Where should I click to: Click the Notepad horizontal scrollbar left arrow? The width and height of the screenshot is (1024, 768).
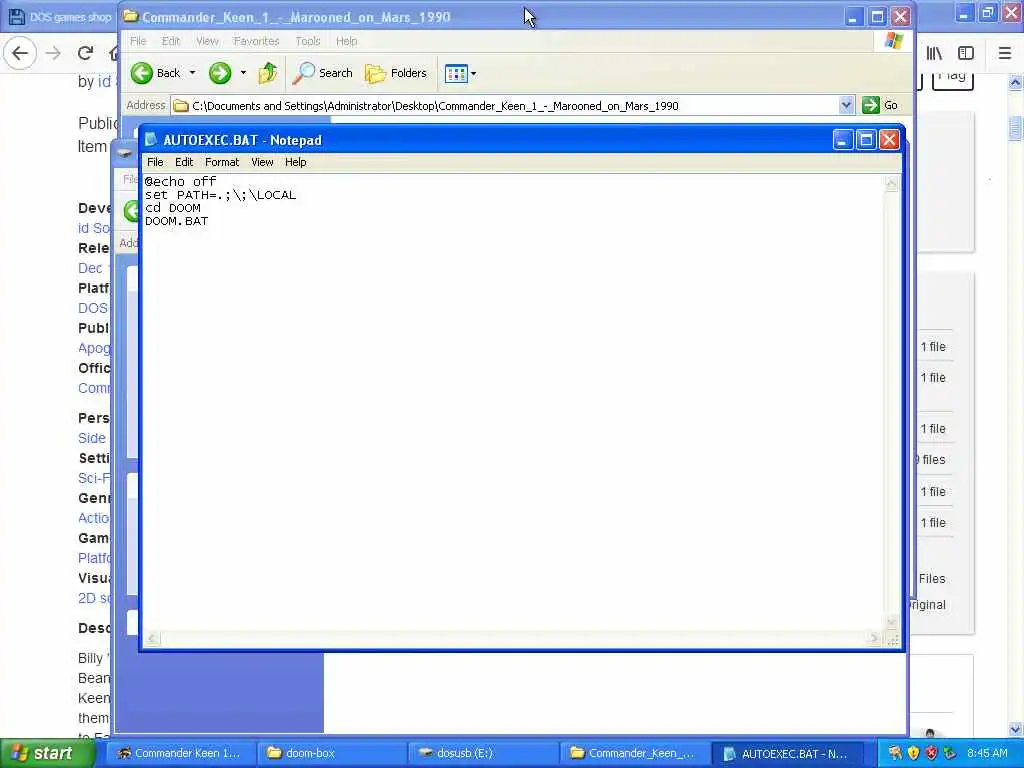tap(151, 638)
